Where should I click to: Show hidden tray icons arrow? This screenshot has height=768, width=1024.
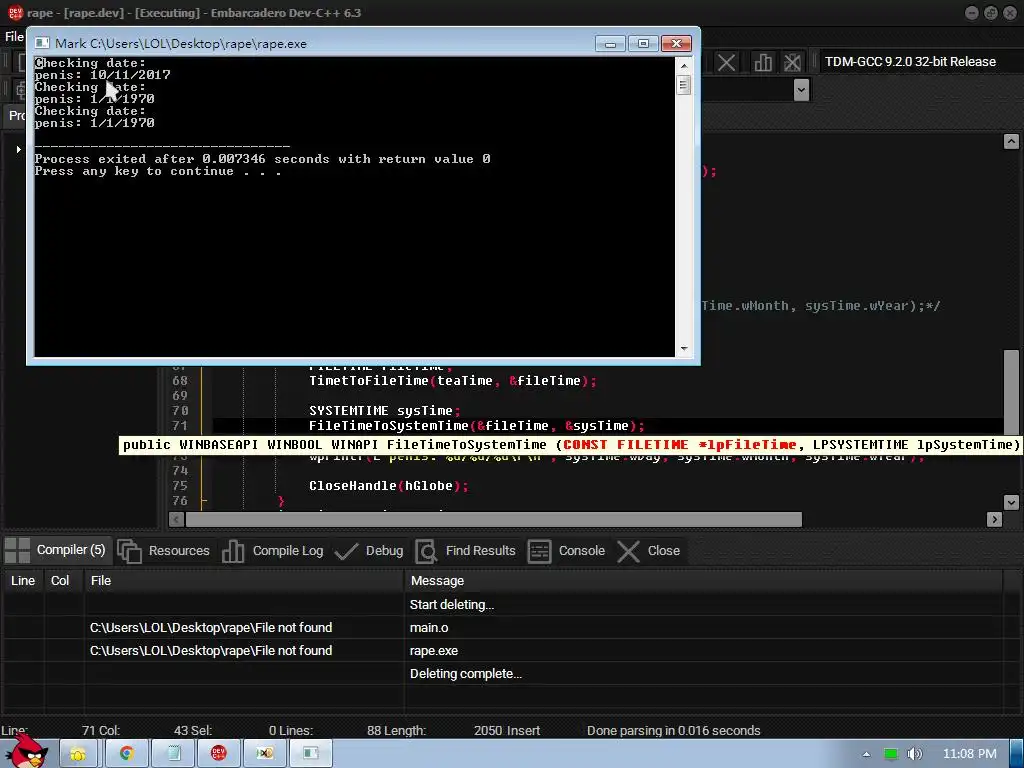click(x=867, y=754)
